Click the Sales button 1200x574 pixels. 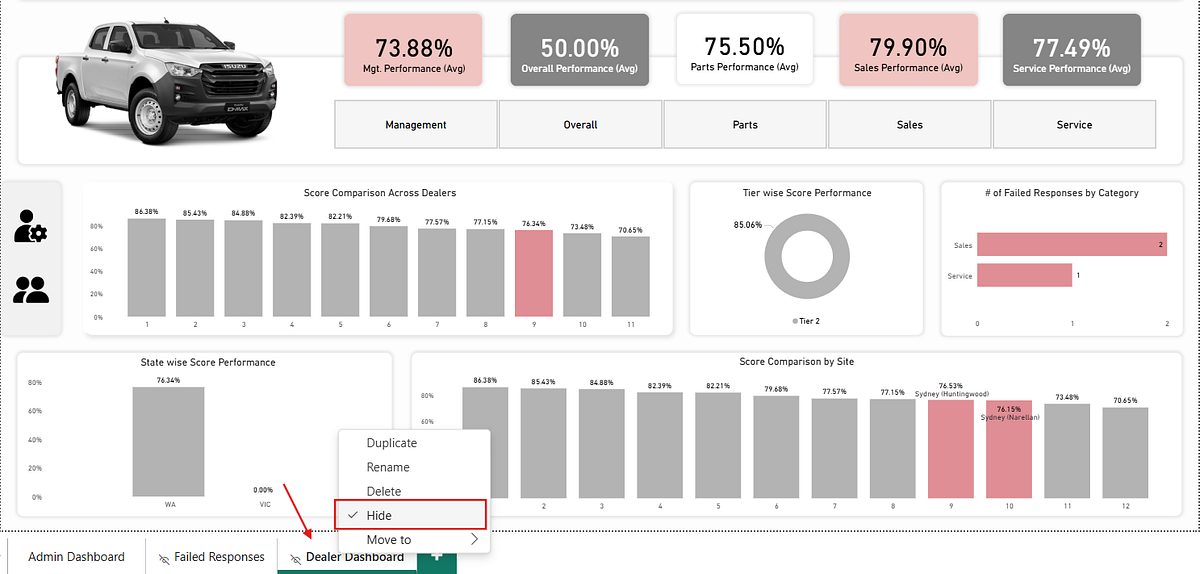(x=909, y=125)
